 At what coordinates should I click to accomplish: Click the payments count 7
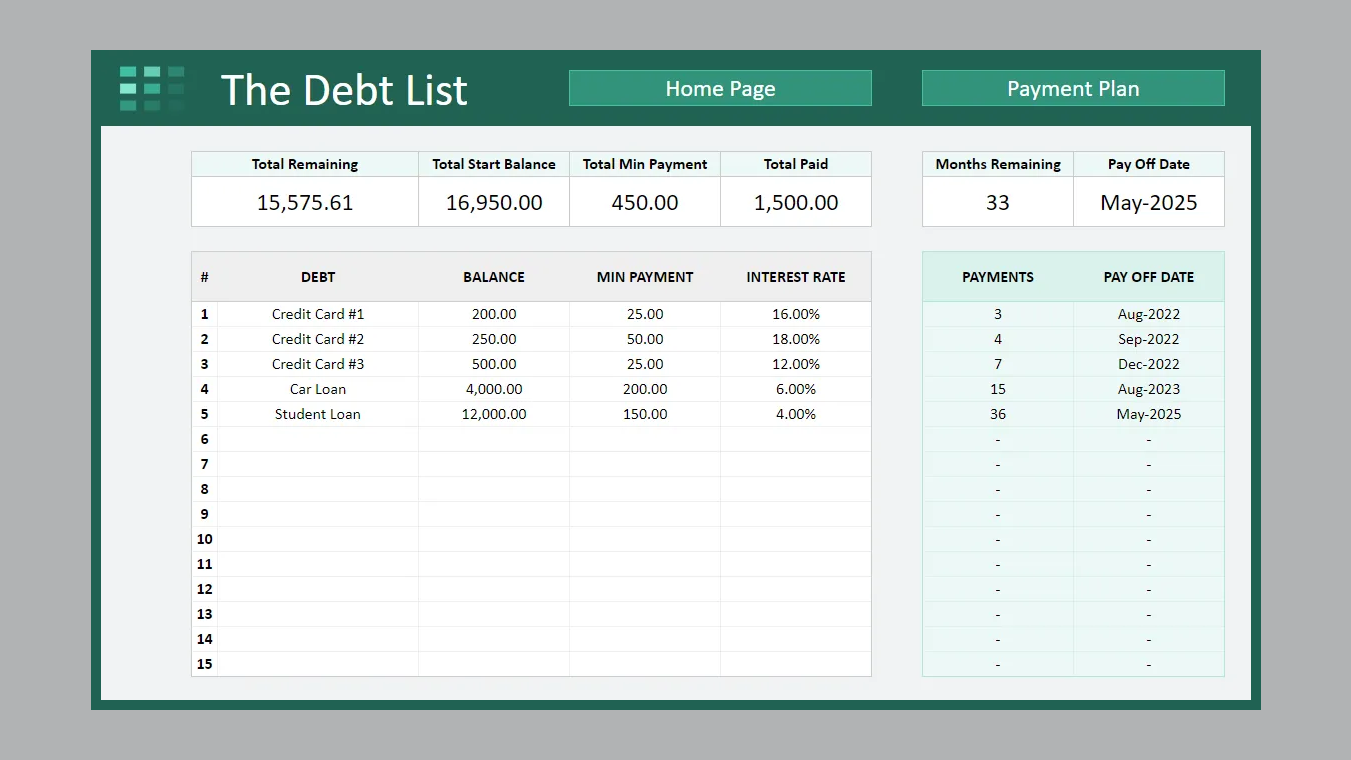click(x=998, y=364)
